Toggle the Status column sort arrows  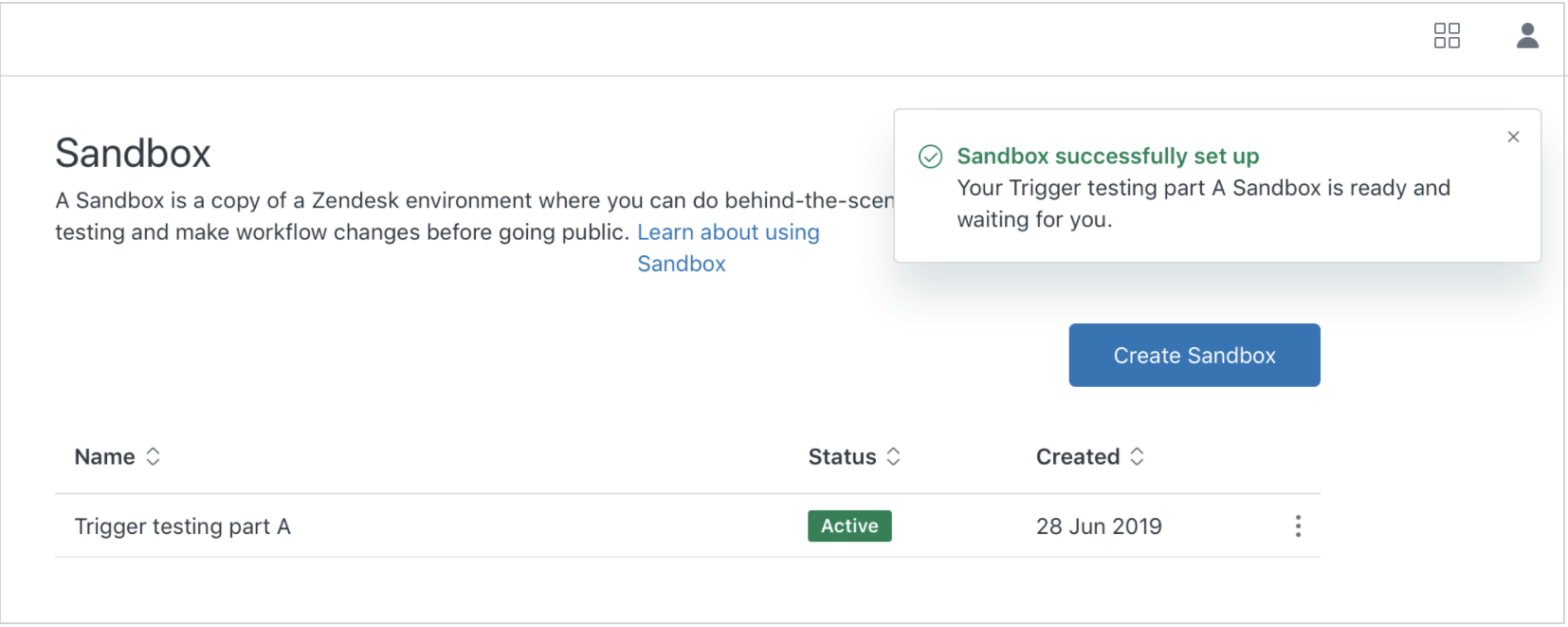[893, 456]
